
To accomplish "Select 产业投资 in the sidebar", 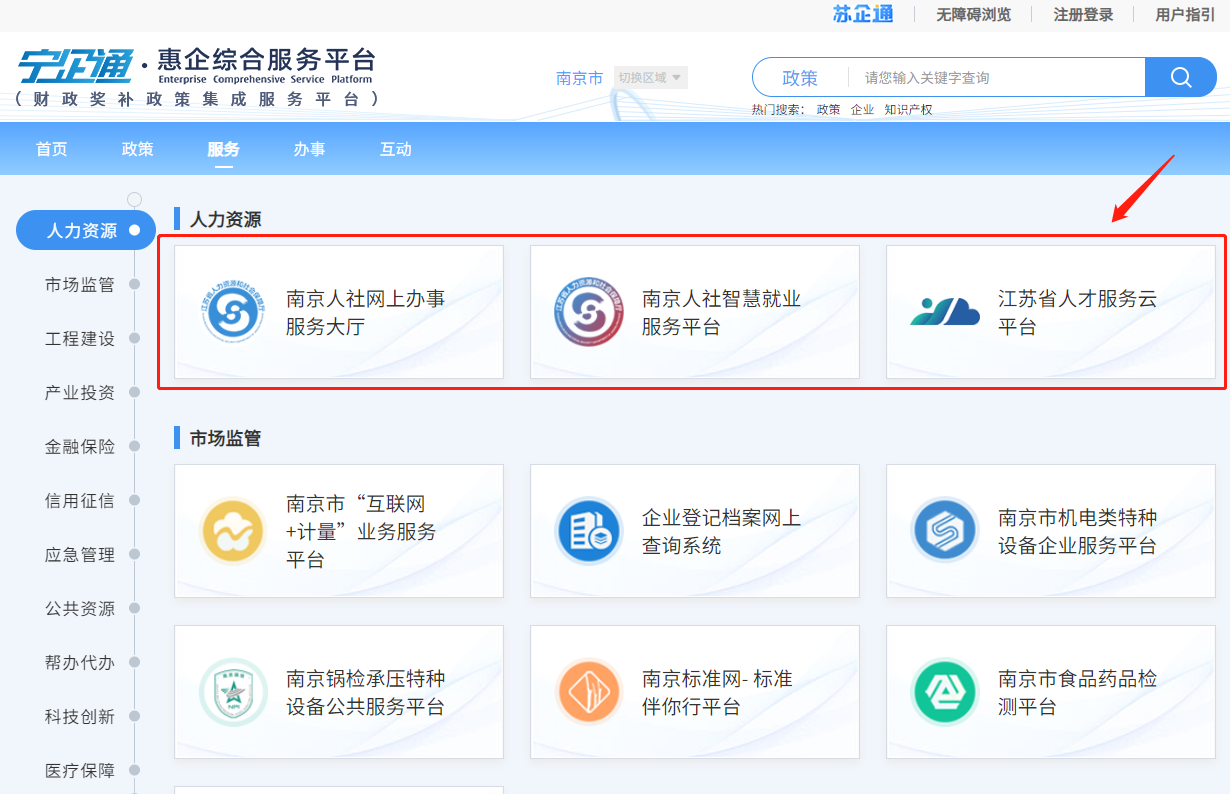I will 80,393.
